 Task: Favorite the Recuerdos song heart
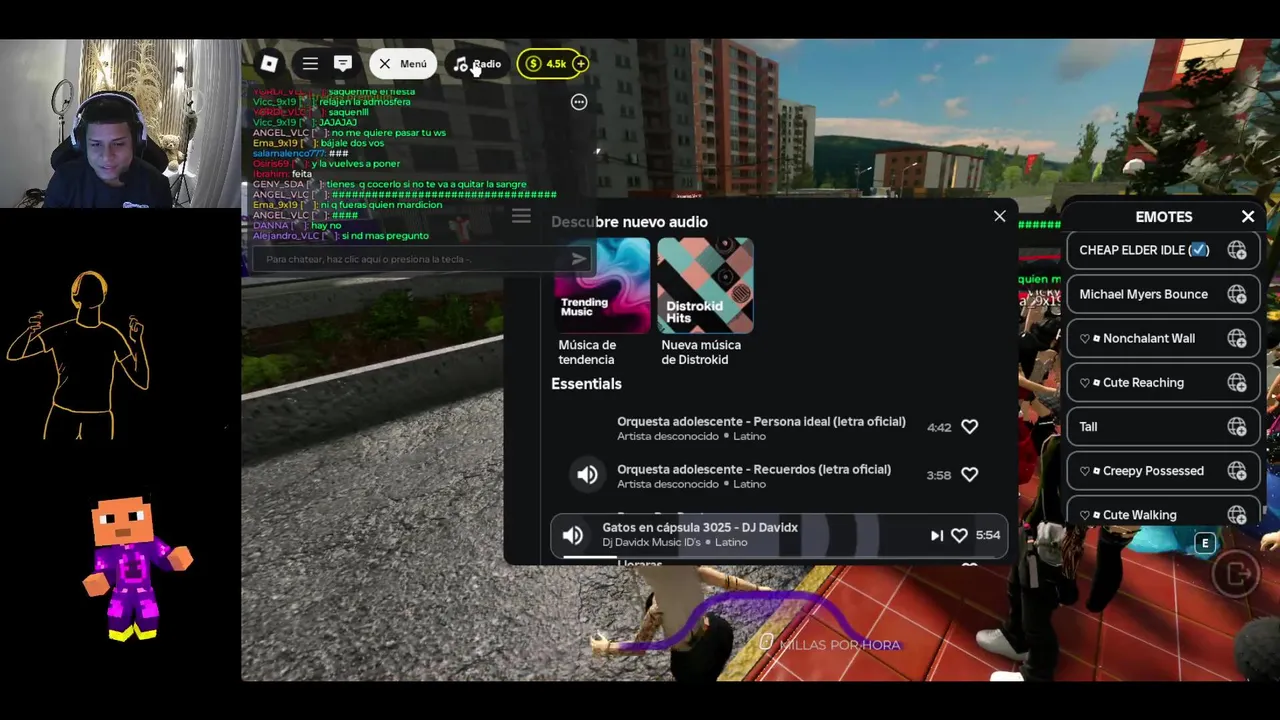pos(969,475)
